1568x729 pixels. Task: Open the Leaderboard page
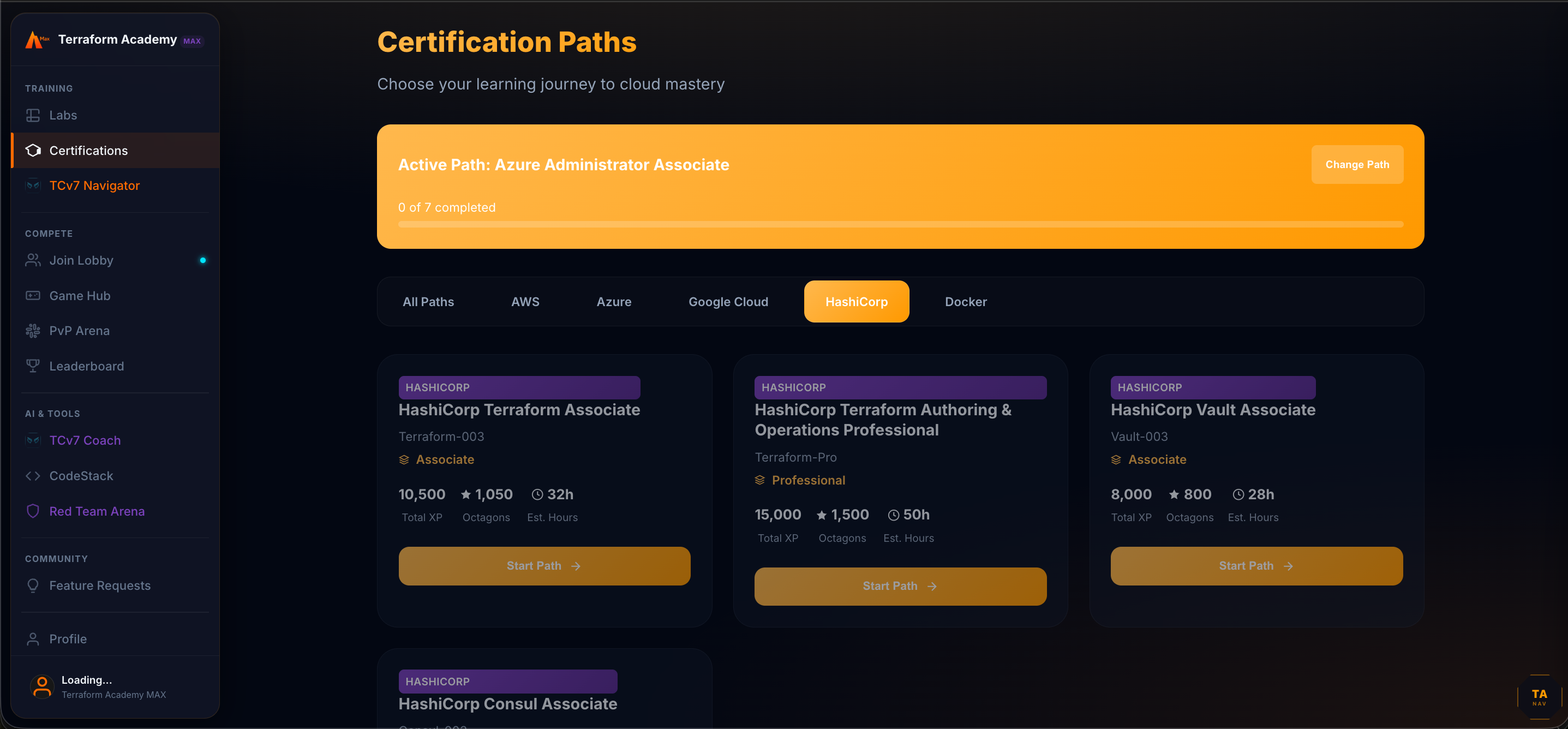point(115,366)
